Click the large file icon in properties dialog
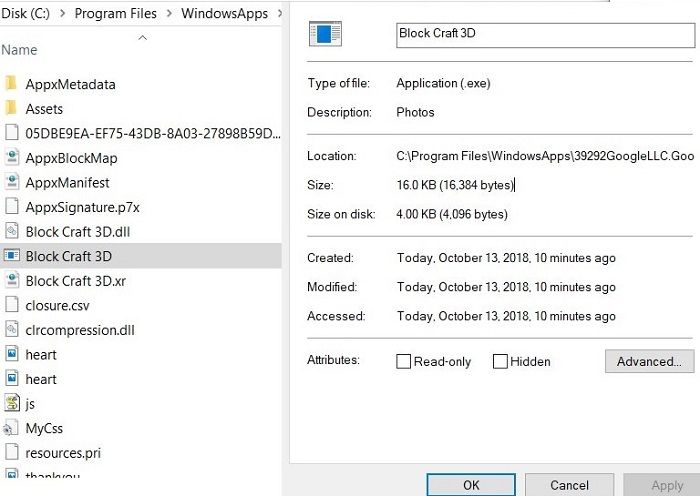 [325, 35]
